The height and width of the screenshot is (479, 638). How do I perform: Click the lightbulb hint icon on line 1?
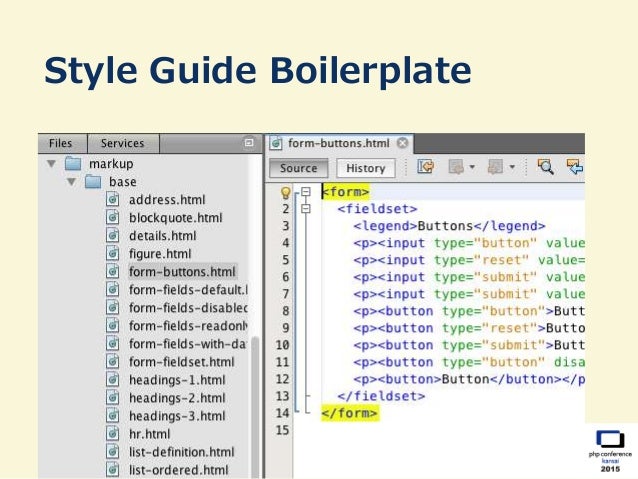(x=285, y=192)
